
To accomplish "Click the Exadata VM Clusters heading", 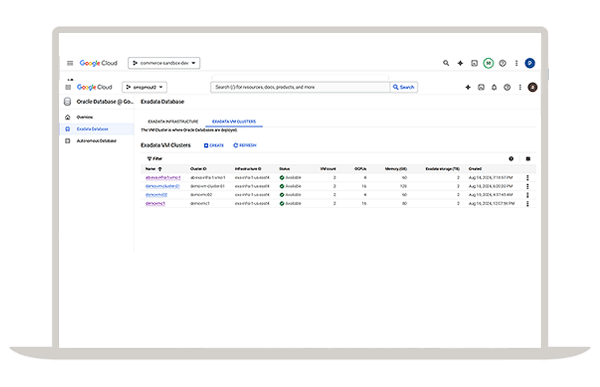I will [166, 145].
